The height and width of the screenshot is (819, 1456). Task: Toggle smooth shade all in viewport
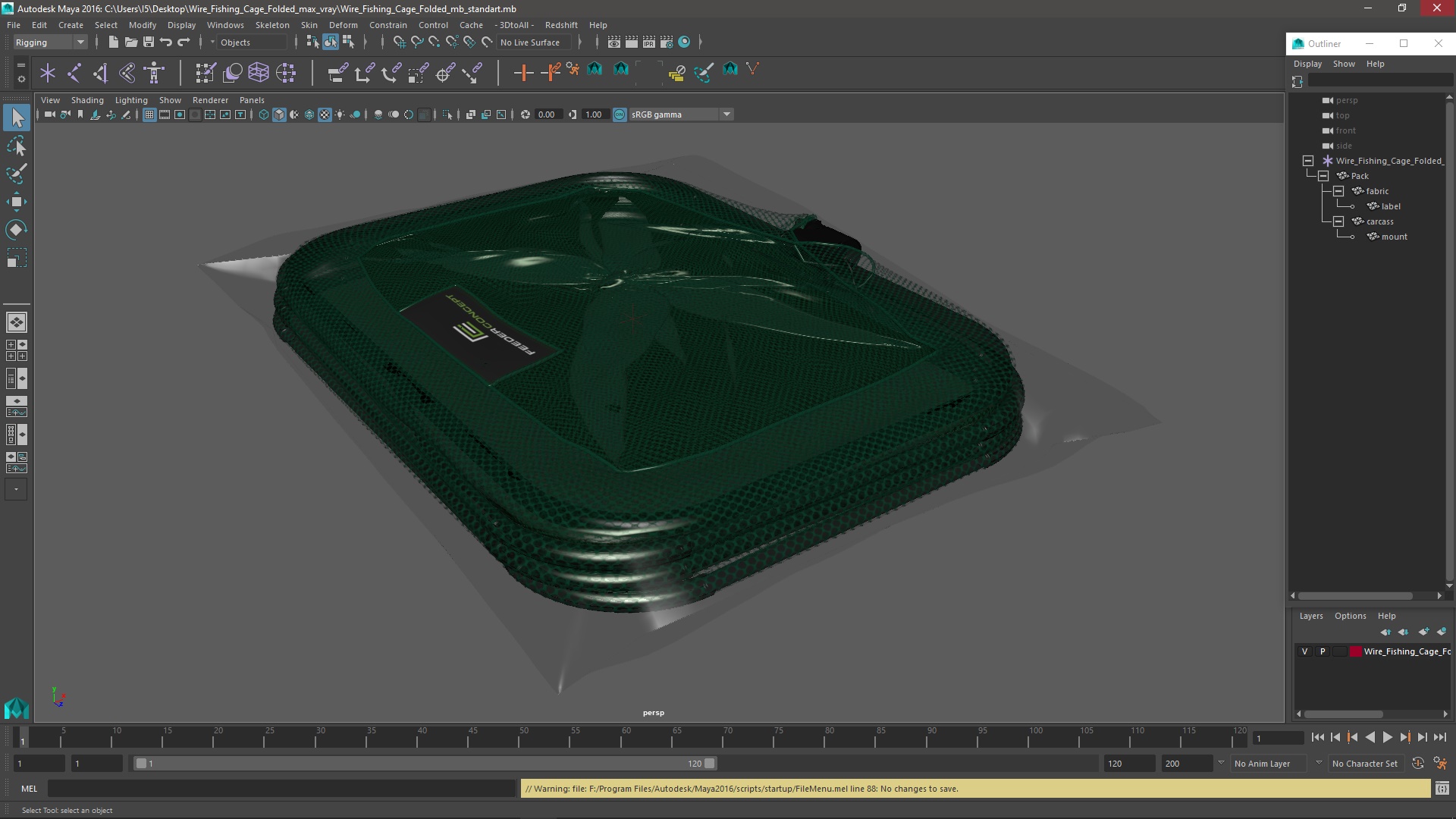[x=279, y=115]
